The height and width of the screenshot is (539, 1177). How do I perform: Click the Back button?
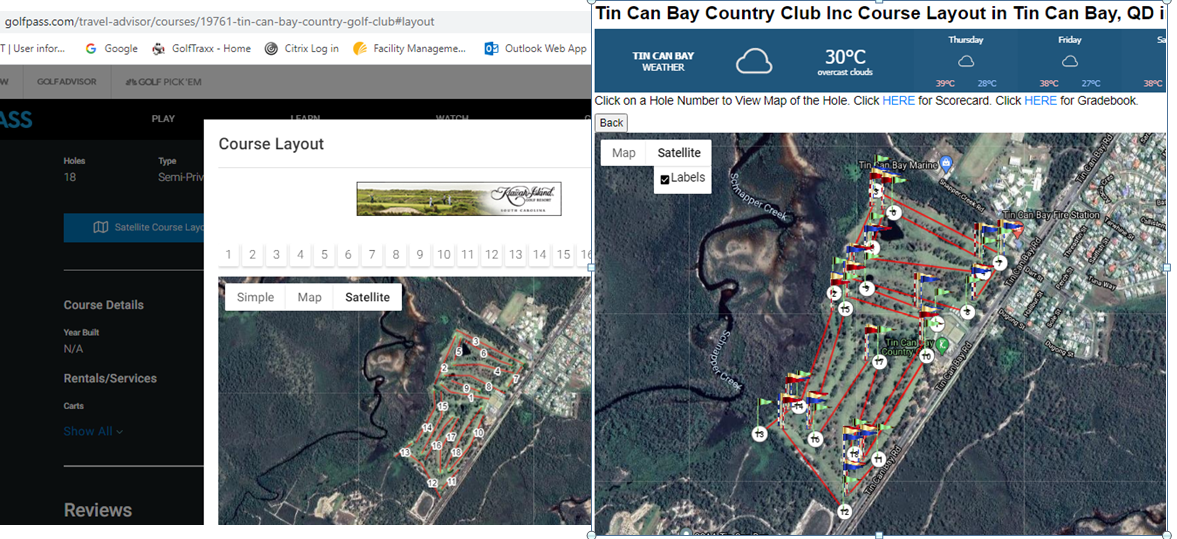(611, 122)
